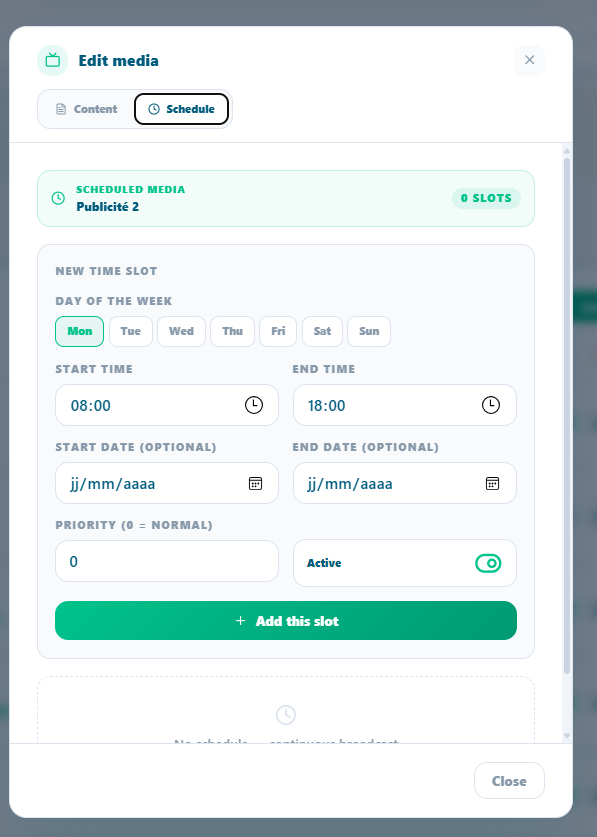Open the Start Time clock picker icon
Viewport: 597px width, 837px height.
(x=254, y=405)
